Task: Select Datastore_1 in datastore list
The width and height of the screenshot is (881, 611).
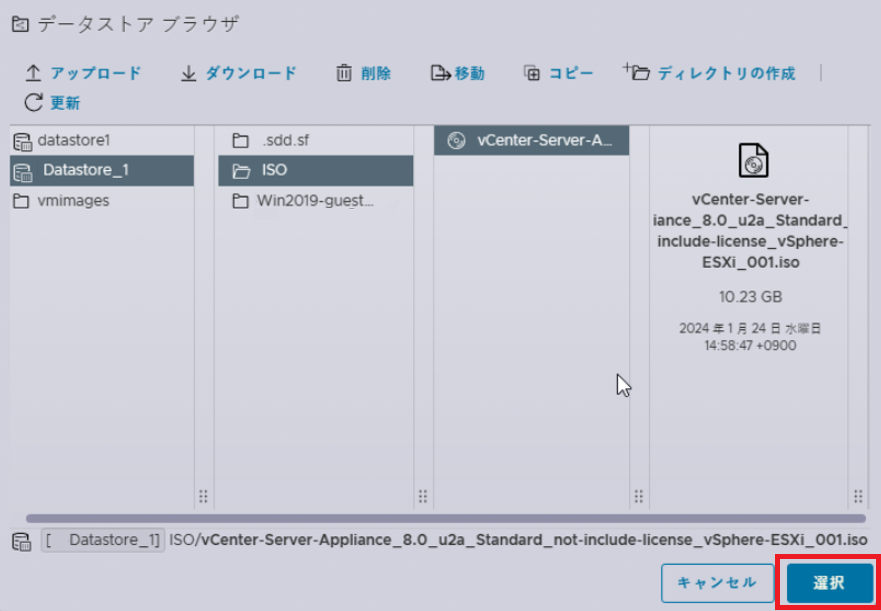Action: point(102,170)
